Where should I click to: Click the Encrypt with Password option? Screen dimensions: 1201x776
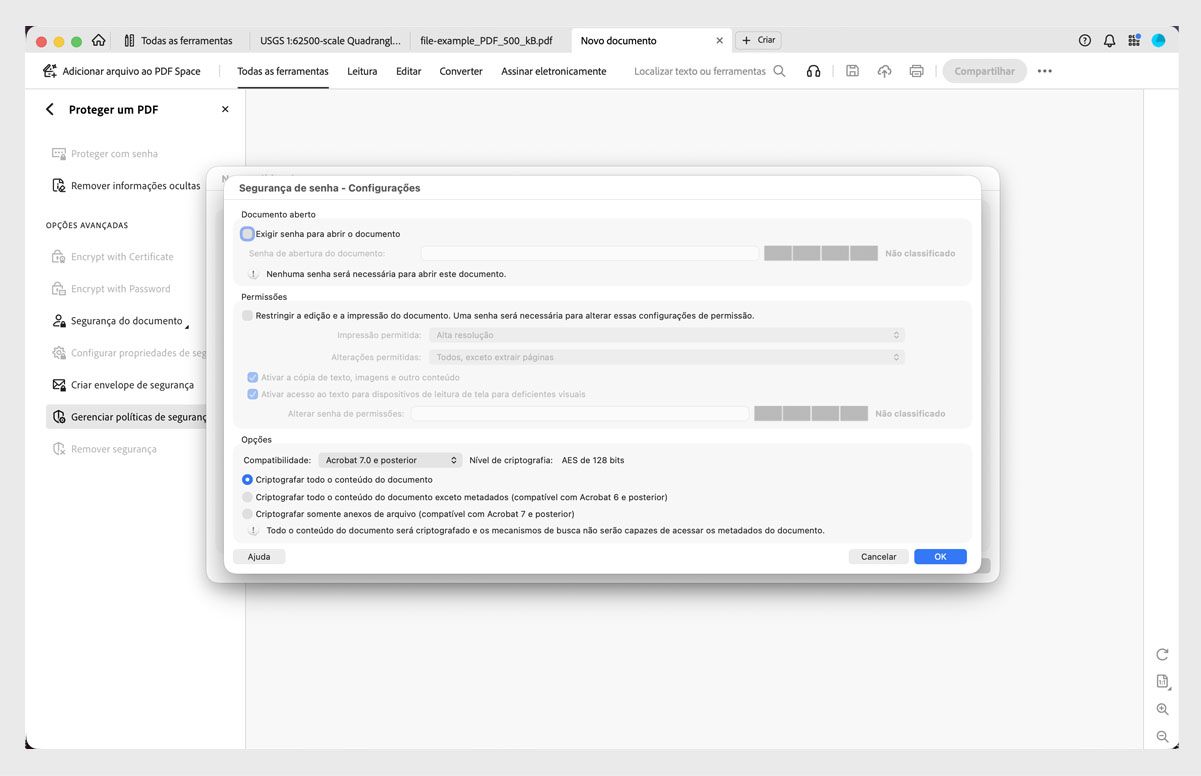(x=111, y=289)
